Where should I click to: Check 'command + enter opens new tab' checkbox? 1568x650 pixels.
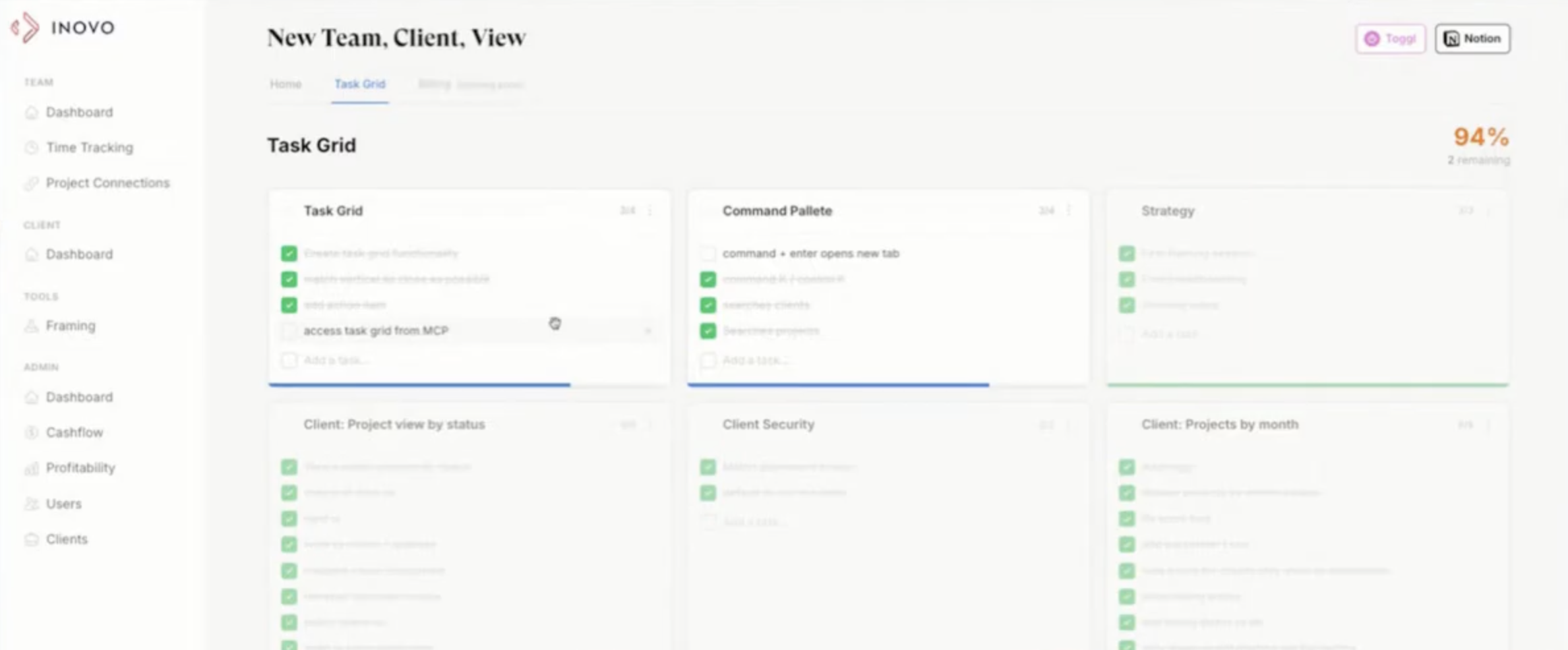(x=708, y=253)
